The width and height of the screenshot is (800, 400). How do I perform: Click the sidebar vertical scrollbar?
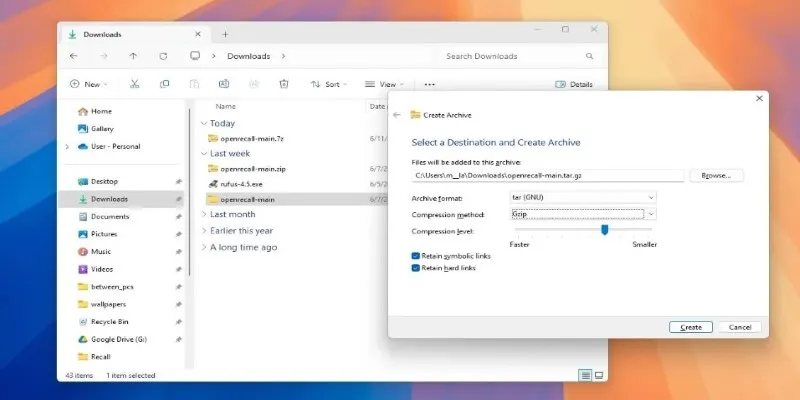point(190,192)
